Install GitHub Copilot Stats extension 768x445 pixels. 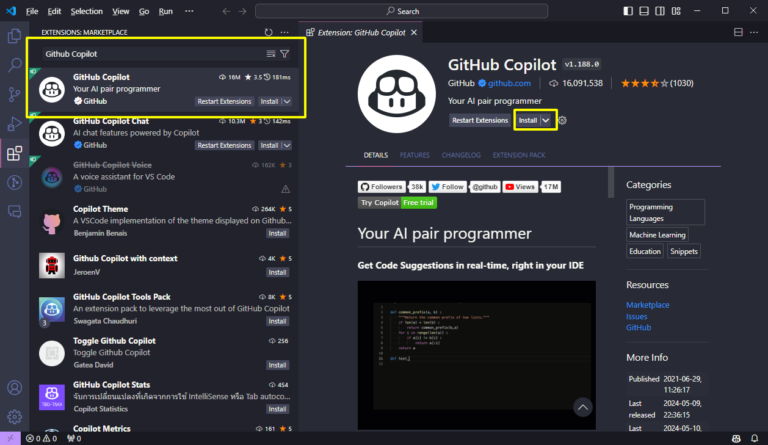click(x=277, y=409)
